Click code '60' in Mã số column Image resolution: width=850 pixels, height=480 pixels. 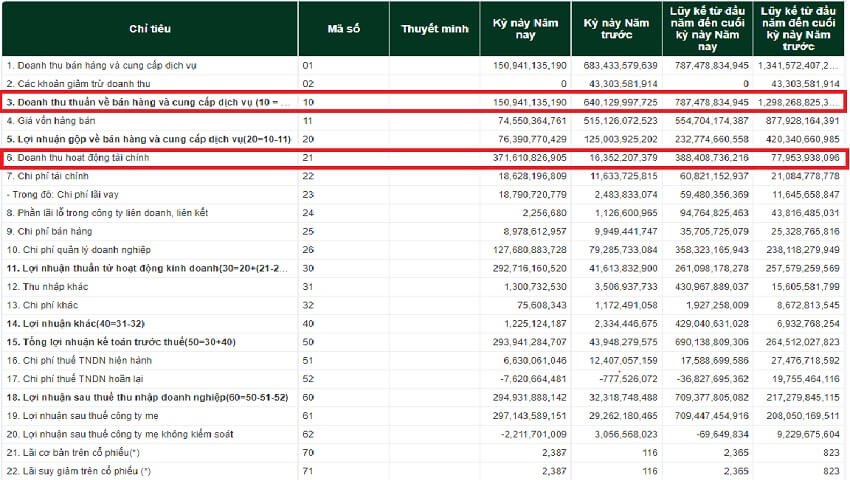coord(308,398)
